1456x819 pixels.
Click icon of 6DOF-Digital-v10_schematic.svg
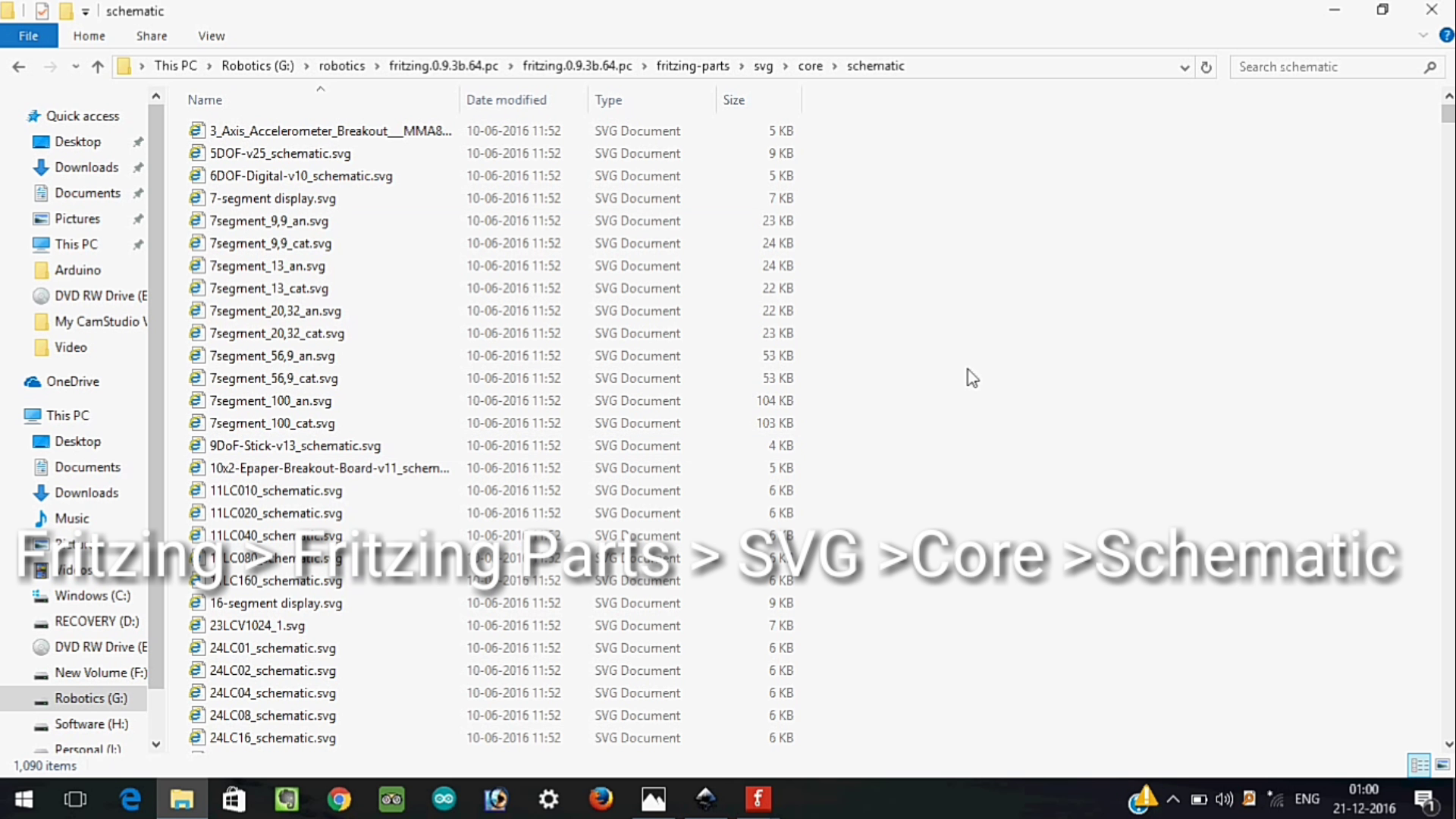click(x=197, y=175)
